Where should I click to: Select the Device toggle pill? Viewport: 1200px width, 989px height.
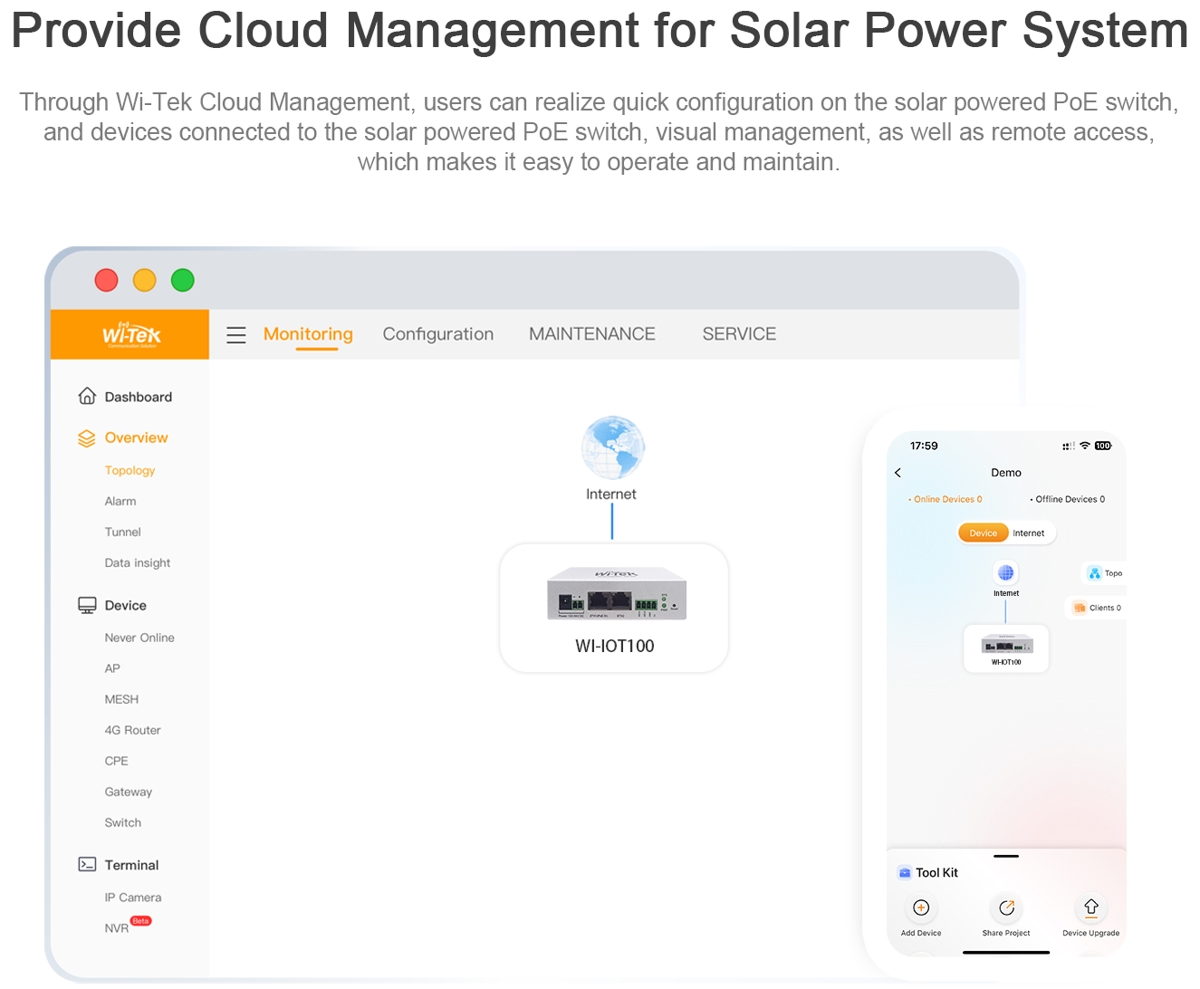[983, 533]
